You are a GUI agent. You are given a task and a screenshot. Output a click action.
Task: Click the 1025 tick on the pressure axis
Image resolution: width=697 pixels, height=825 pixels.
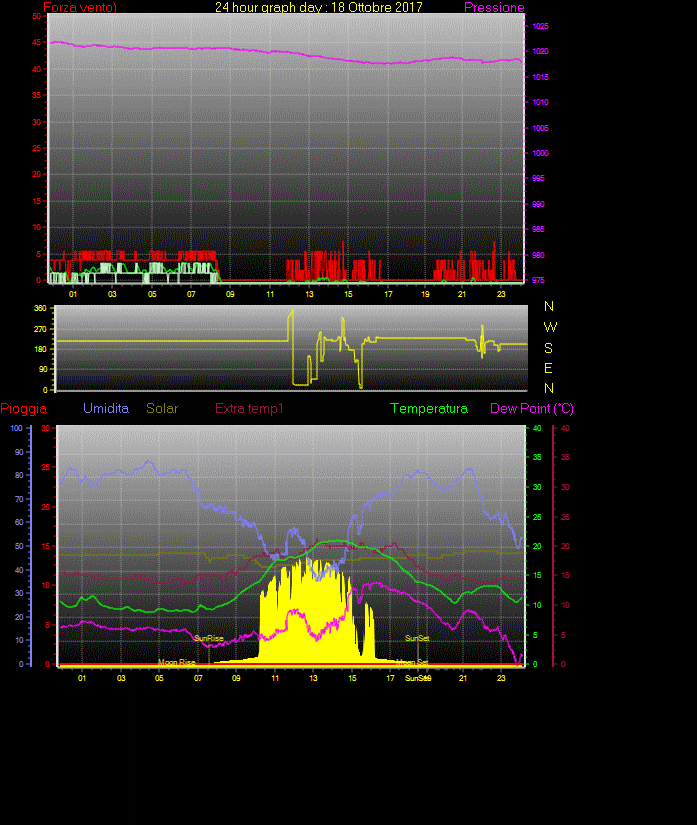539,26
